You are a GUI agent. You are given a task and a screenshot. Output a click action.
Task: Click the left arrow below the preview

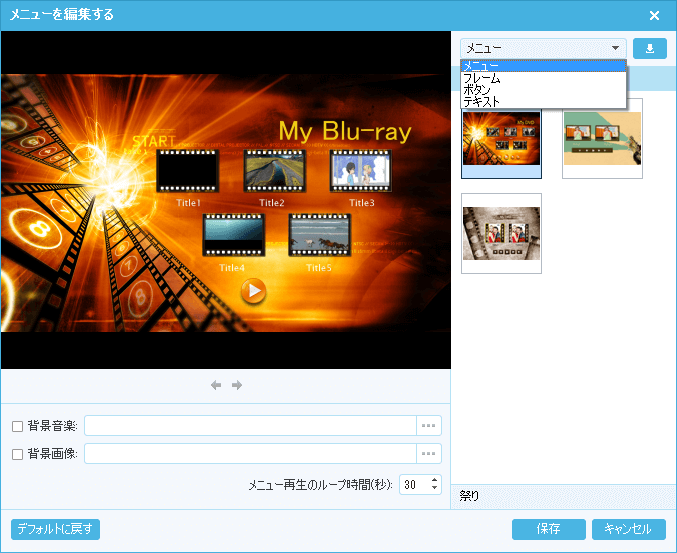click(216, 385)
